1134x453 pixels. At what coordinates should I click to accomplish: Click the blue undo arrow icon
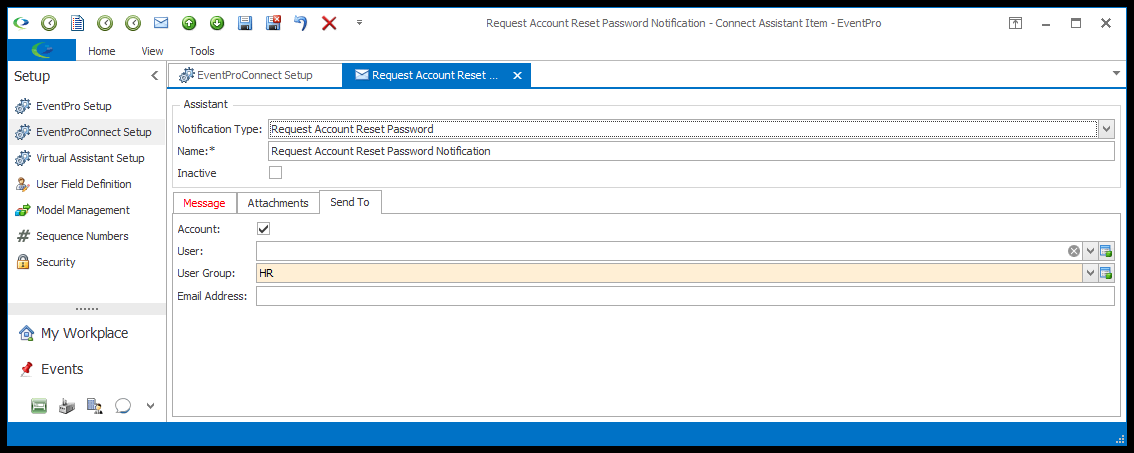[301, 23]
